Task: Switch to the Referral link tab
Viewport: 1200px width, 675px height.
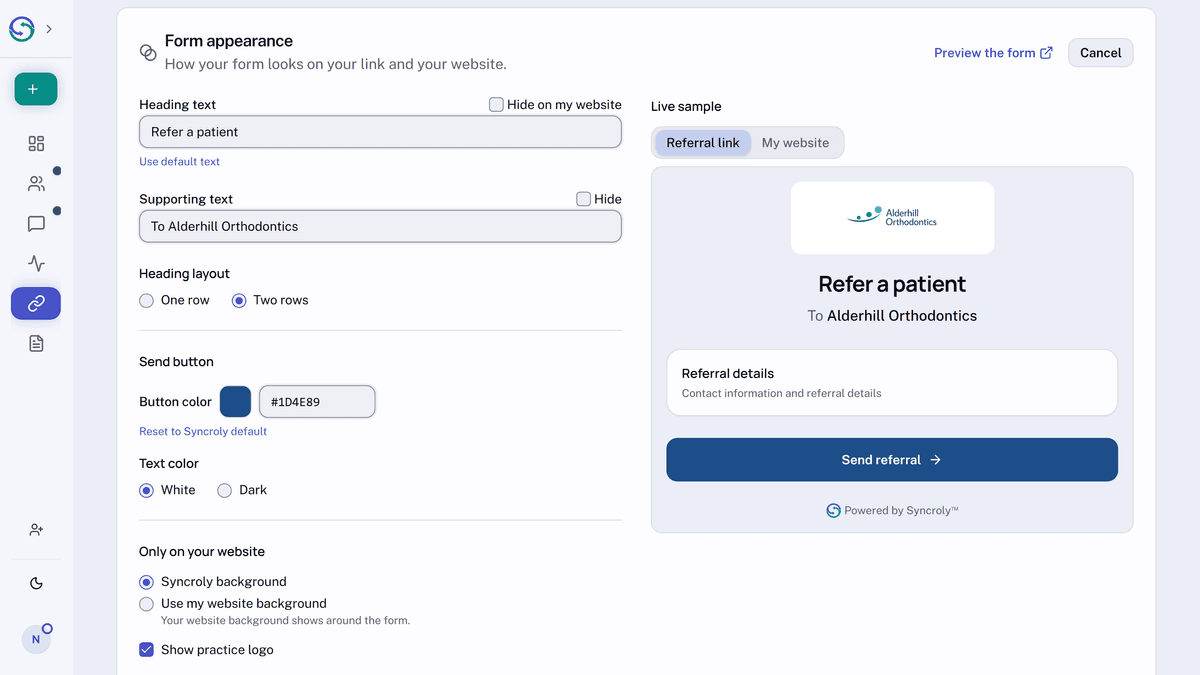Action: [703, 143]
